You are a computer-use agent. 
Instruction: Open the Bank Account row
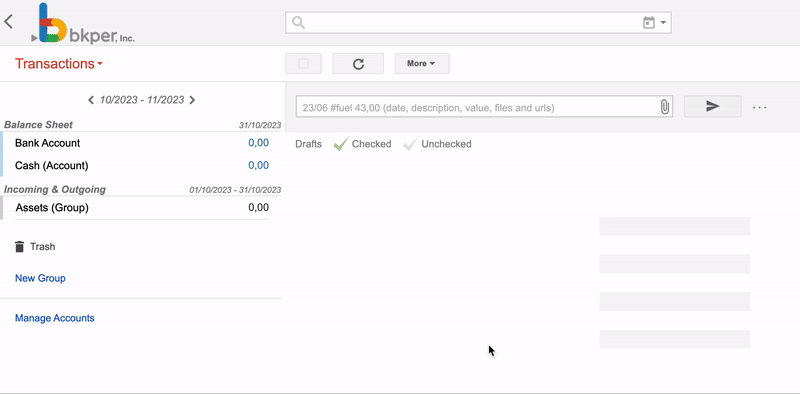point(142,143)
